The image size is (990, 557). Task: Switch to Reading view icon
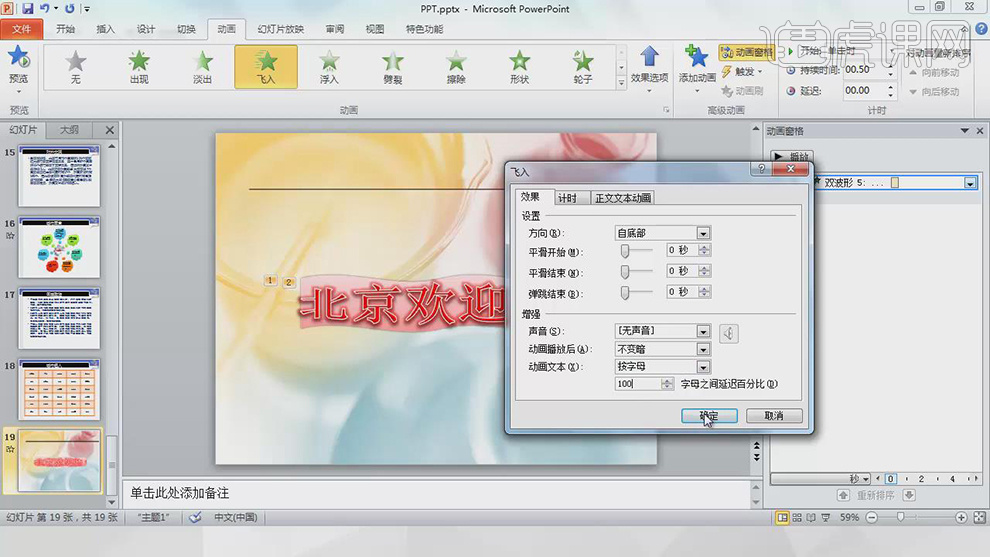click(811, 517)
